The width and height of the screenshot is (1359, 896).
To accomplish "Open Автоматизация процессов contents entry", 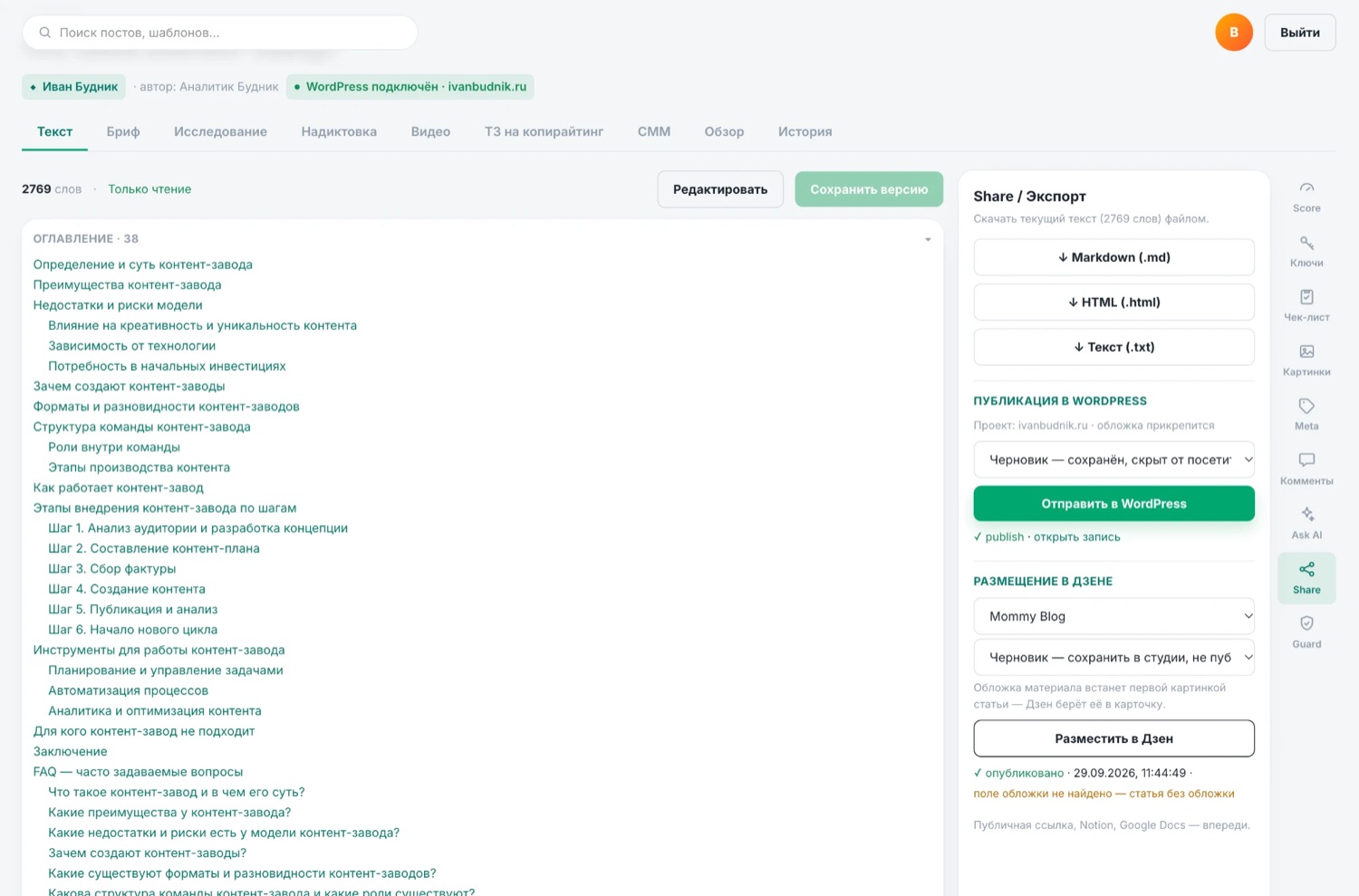I will [x=128, y=690].
